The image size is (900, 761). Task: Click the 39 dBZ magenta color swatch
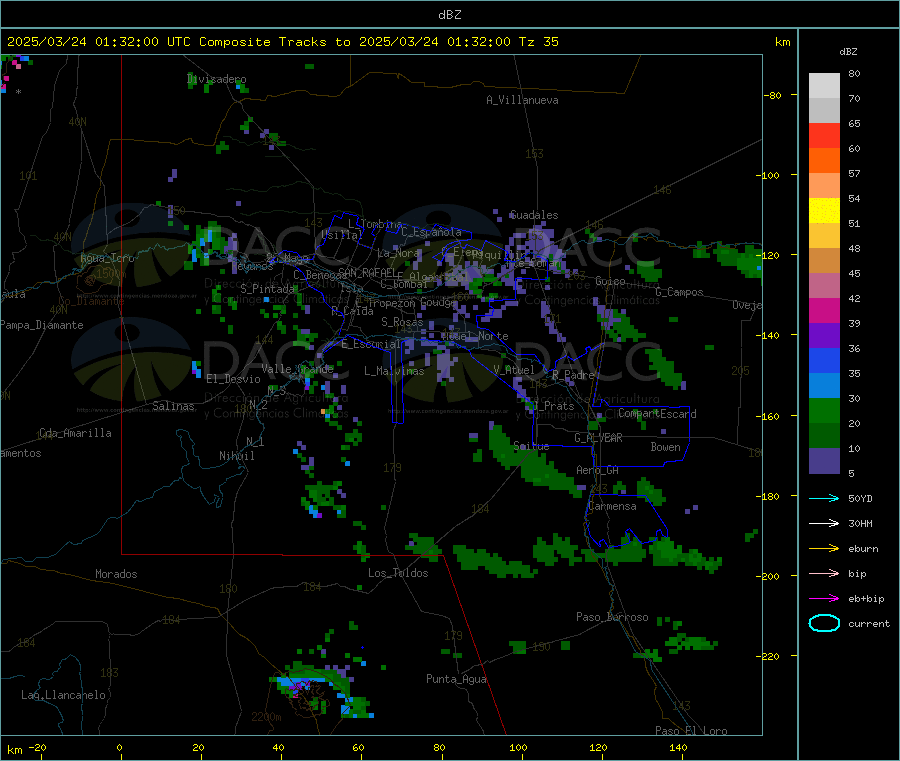pos(824,310)
